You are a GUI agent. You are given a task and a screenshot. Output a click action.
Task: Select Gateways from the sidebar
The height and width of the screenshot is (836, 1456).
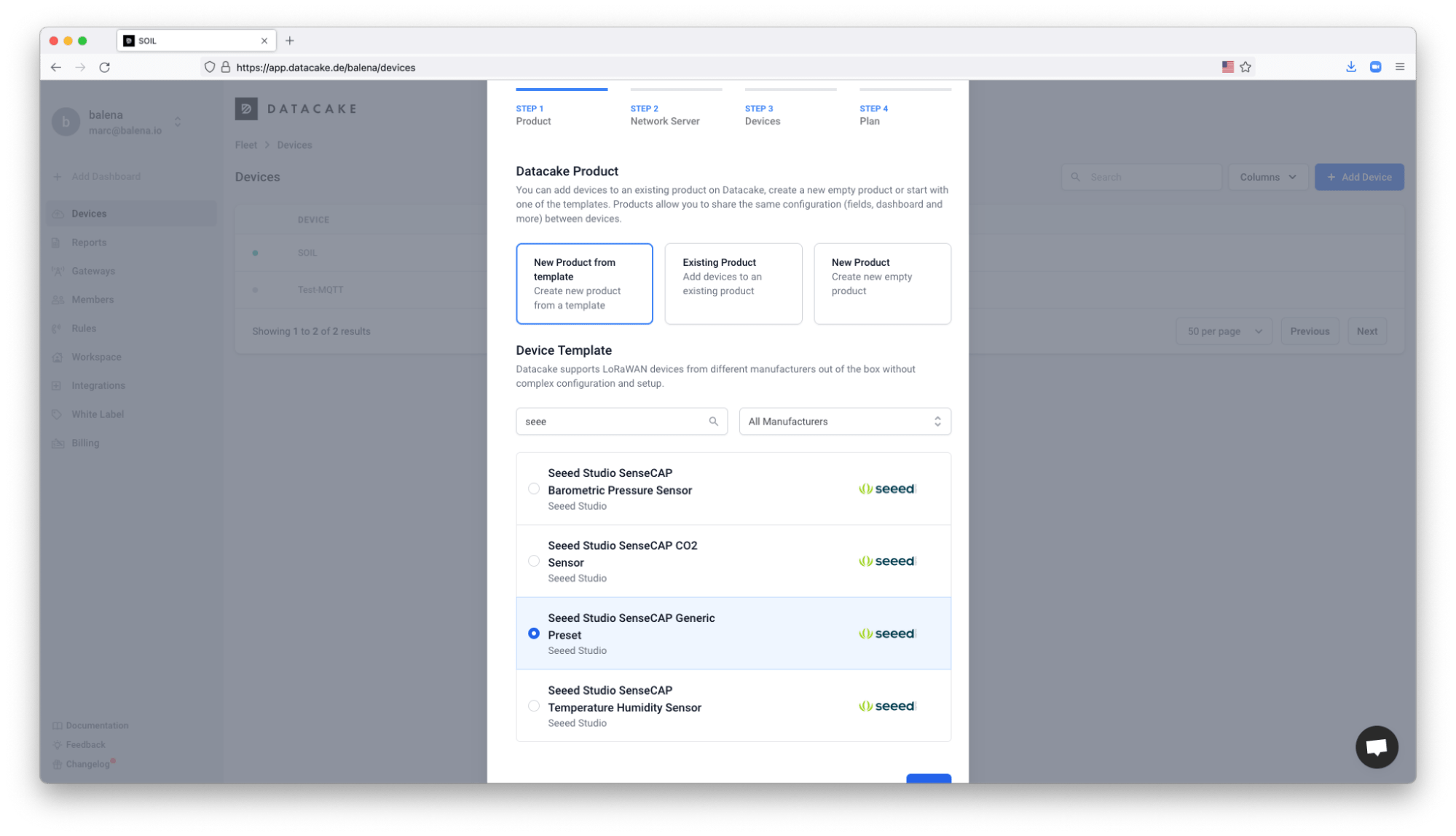93,270
